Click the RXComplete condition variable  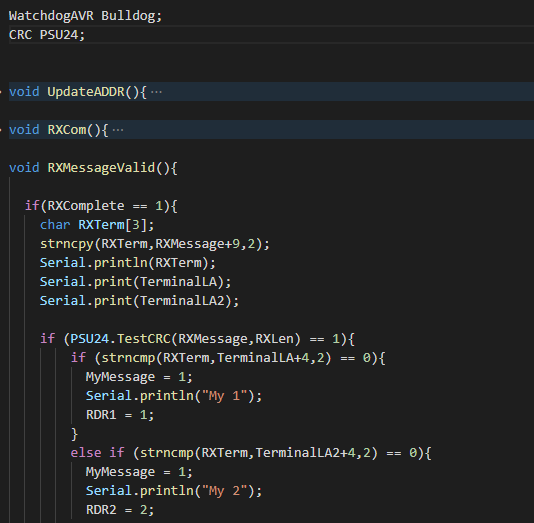click(85, 206)
